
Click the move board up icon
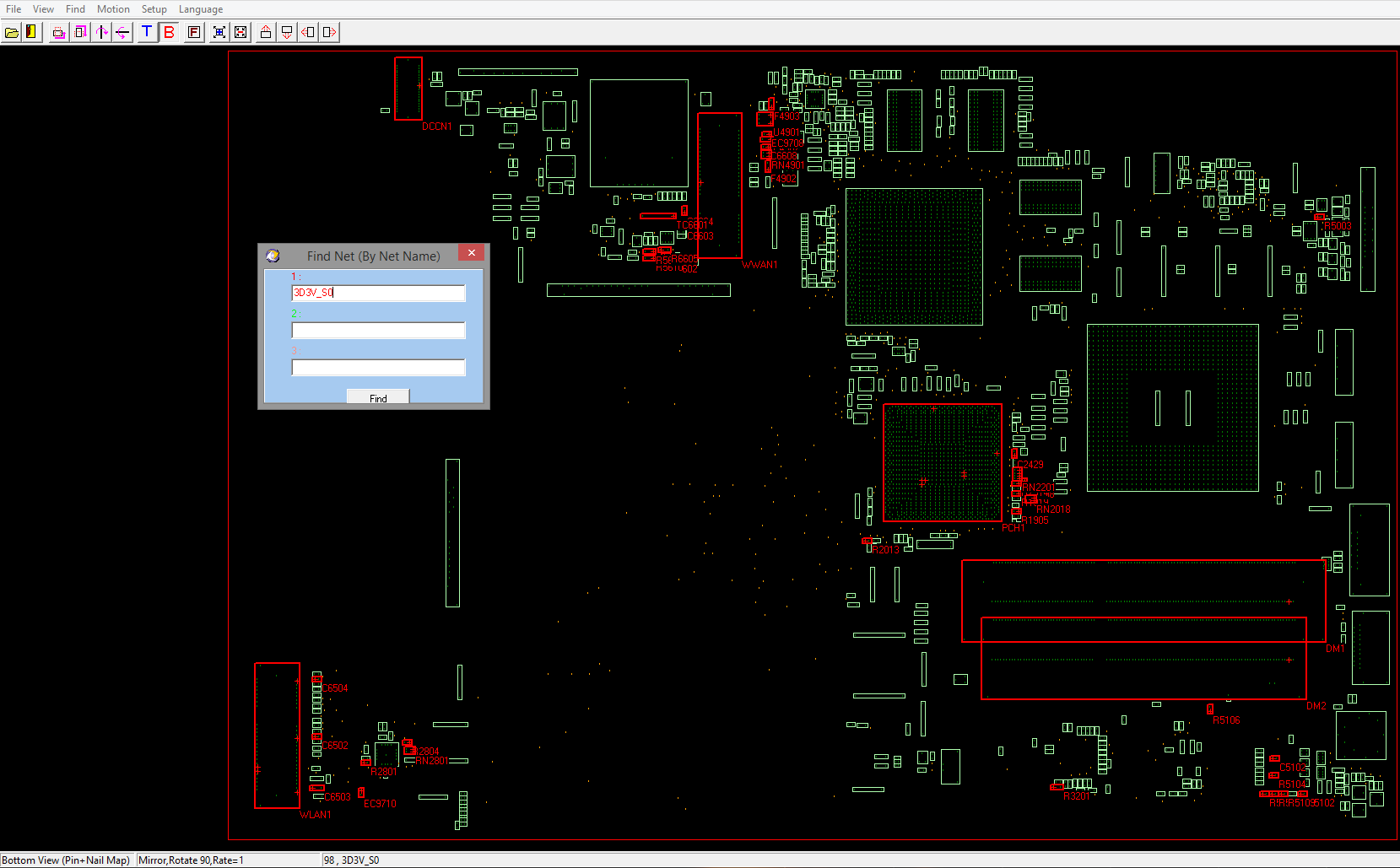point(266,32)
